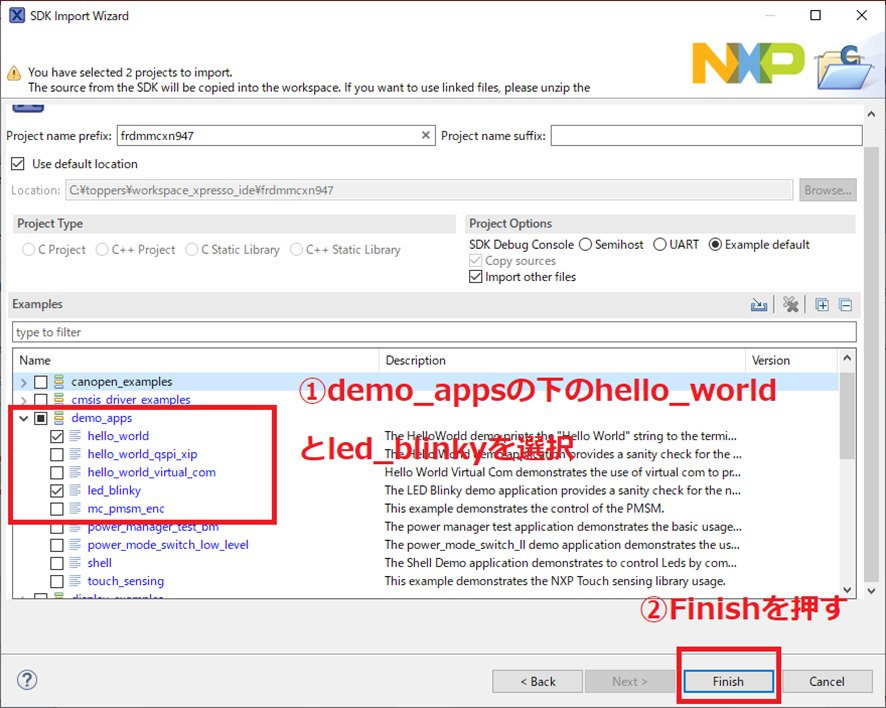Screen dimensions: 886x708
Task: Select the power_mode_switch_low_level label
Action: pos(168,545)
